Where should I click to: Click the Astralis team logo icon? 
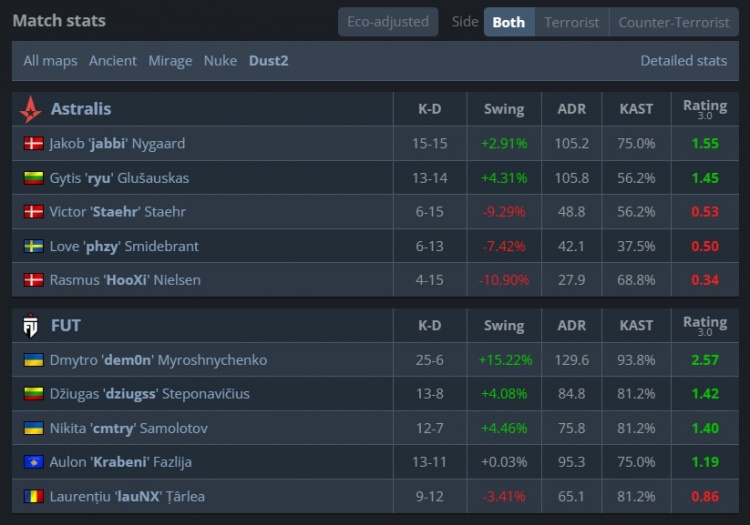(31, 109)
